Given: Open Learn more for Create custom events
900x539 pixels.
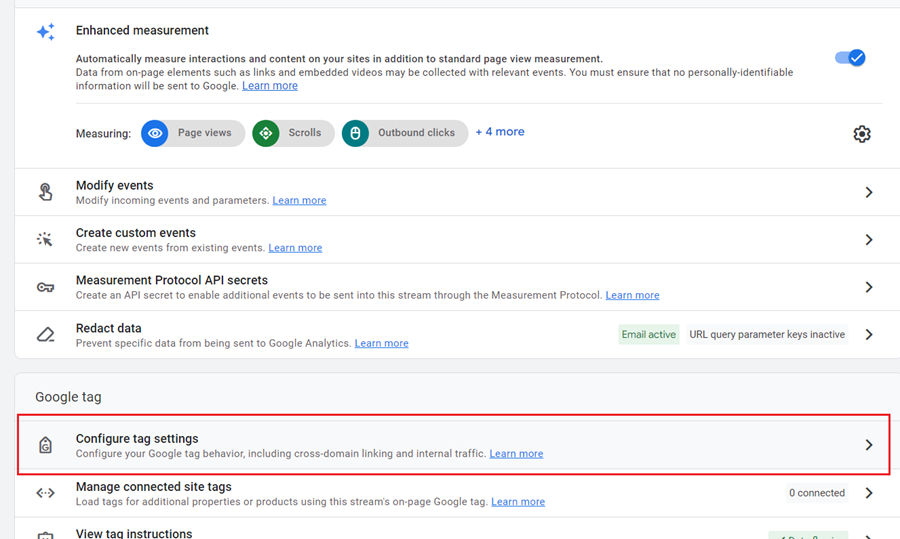Looking at the screenshot, I should (295, 248).
